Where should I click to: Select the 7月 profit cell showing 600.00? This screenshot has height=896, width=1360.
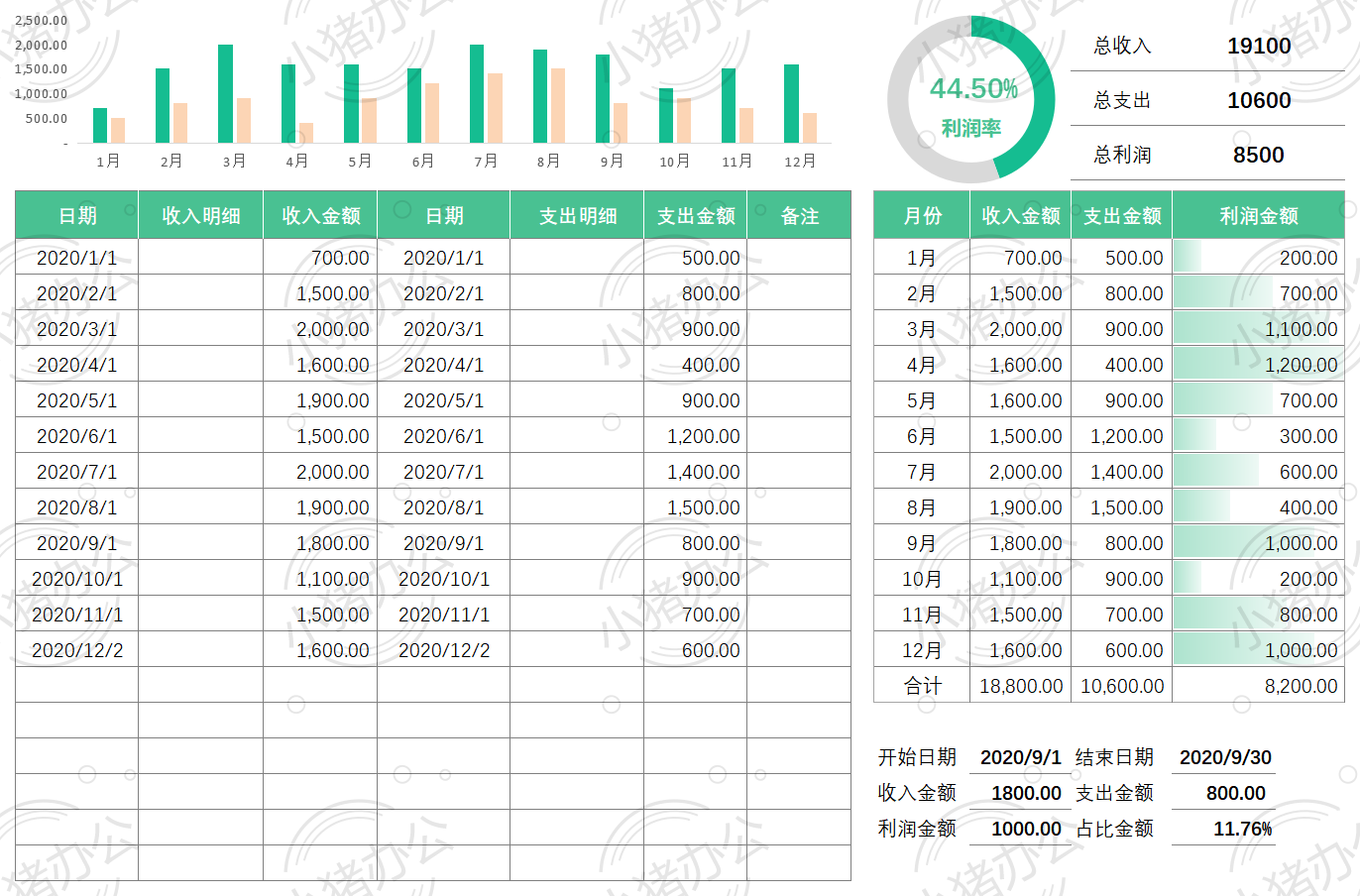click(1259, 472)
